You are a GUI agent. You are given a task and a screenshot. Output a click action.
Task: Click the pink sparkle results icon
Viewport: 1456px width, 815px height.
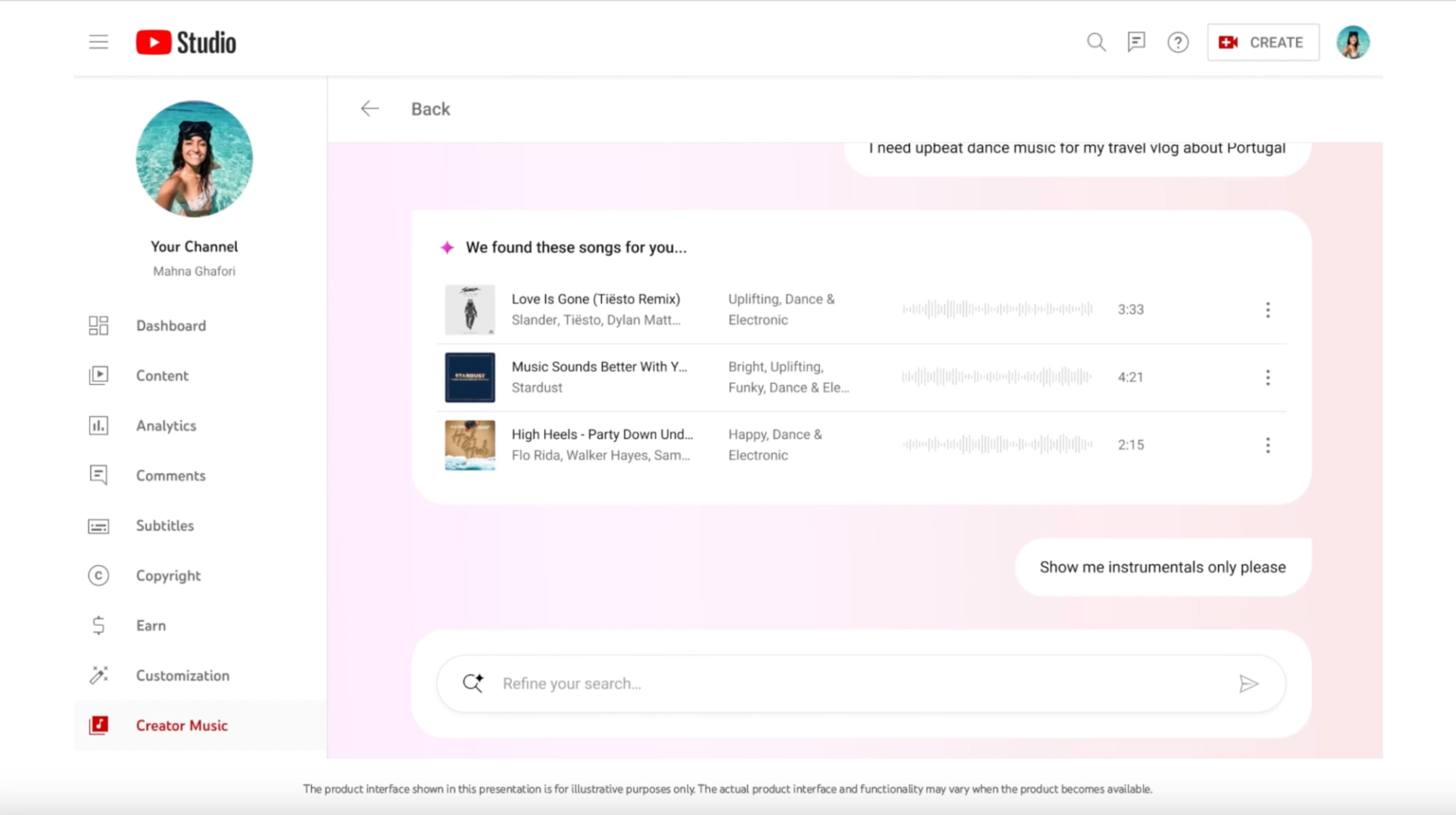pos(447,248)
